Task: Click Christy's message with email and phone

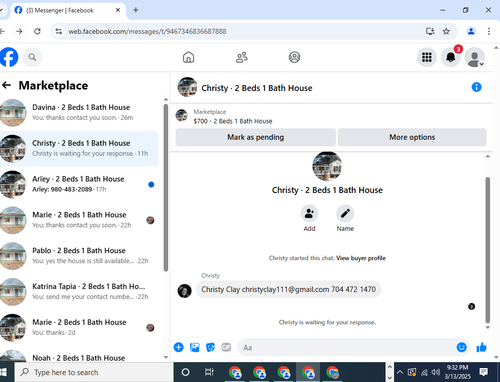Action: (x=288, y=289)
